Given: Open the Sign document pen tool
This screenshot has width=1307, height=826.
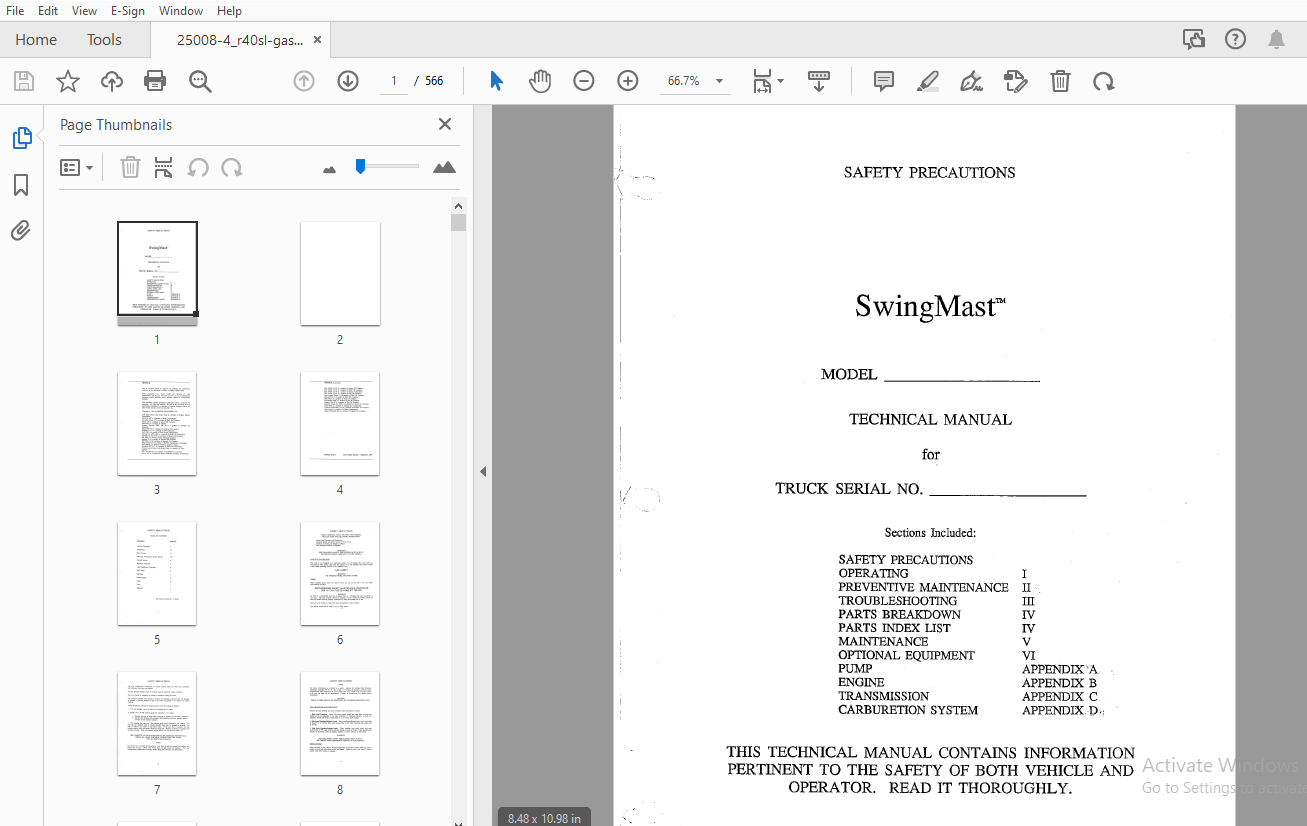Looking at the screenshot, I should pos(971,81).
